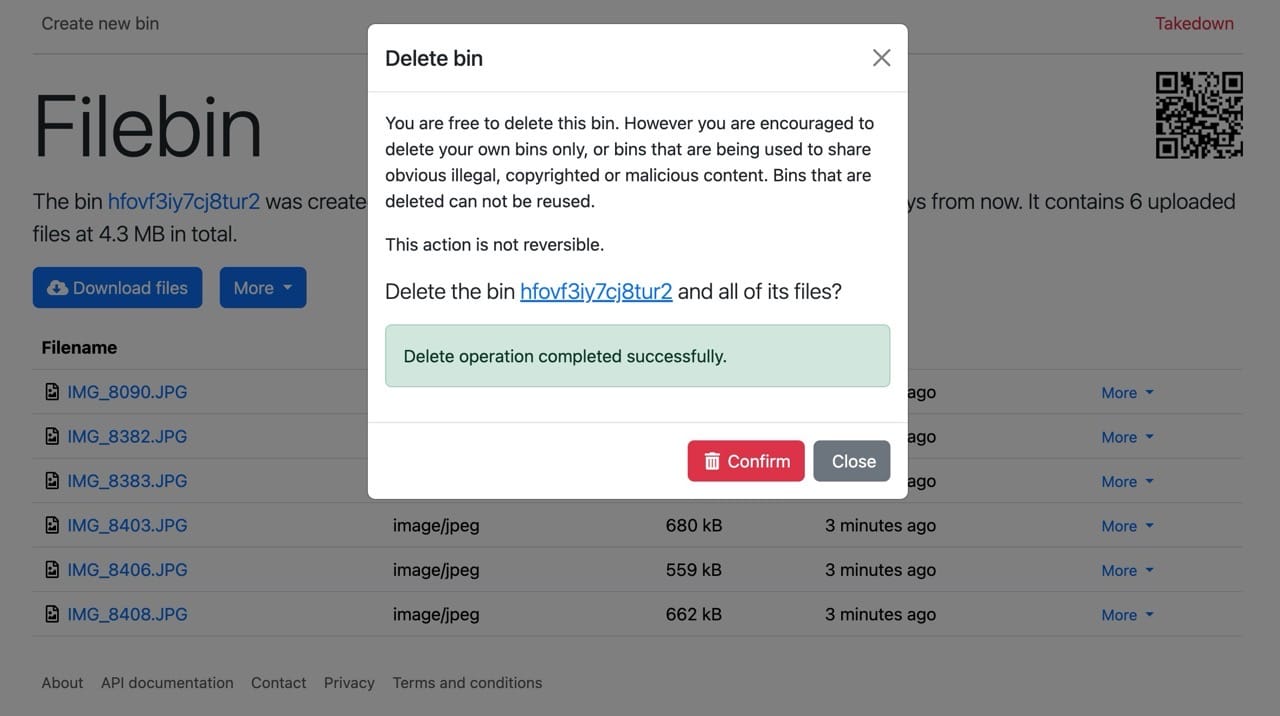Screen dimensions: 1280x716
Task: Open API documentation footer link
Action: pyautogui.click(x=167, y=683)
